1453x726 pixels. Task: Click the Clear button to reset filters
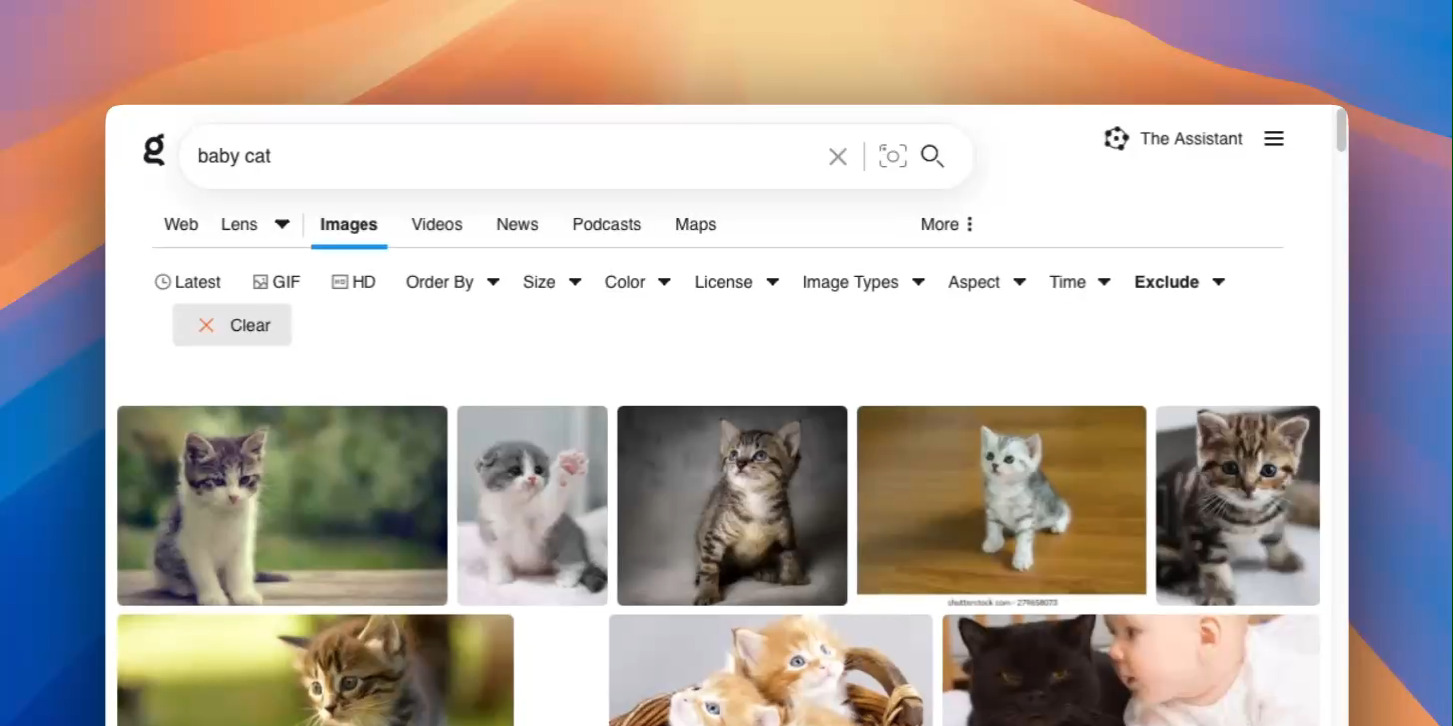232,324
